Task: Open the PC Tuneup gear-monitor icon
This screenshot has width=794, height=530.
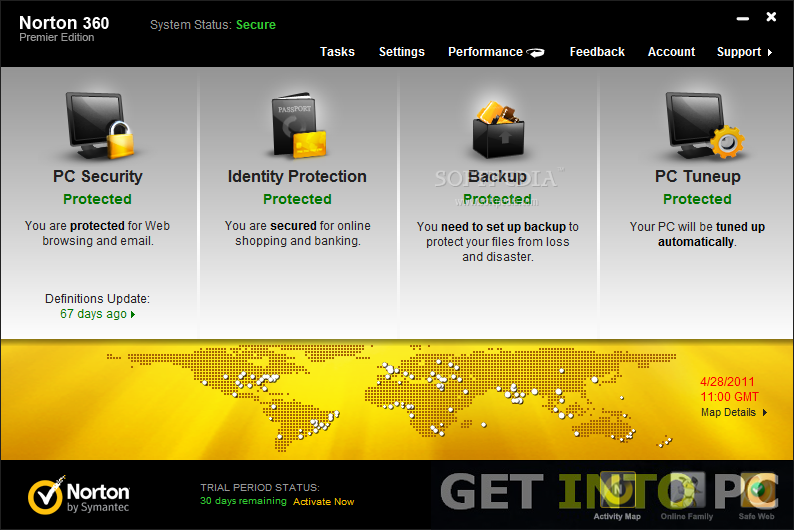Action: click(x=704, y=125)
